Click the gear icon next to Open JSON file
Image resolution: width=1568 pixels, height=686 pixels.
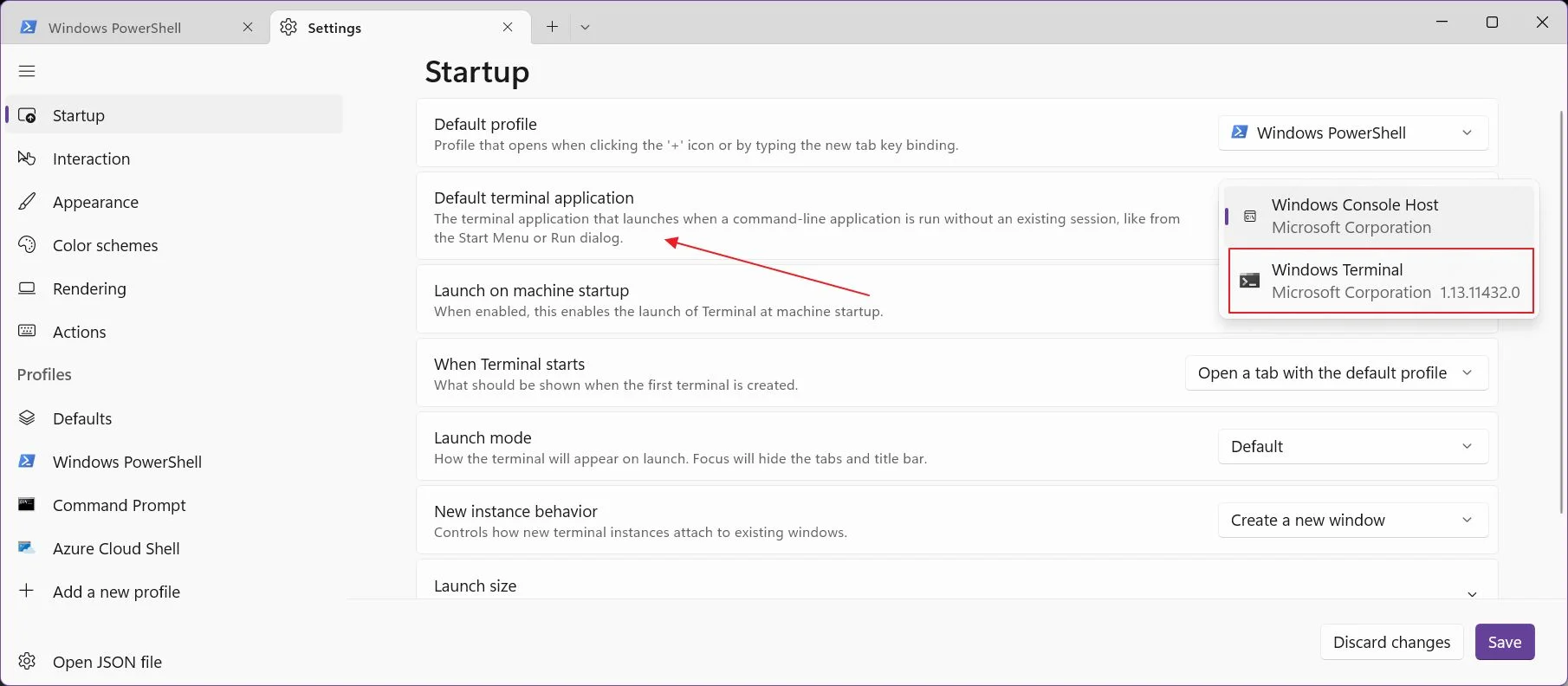tap(27, 662)
